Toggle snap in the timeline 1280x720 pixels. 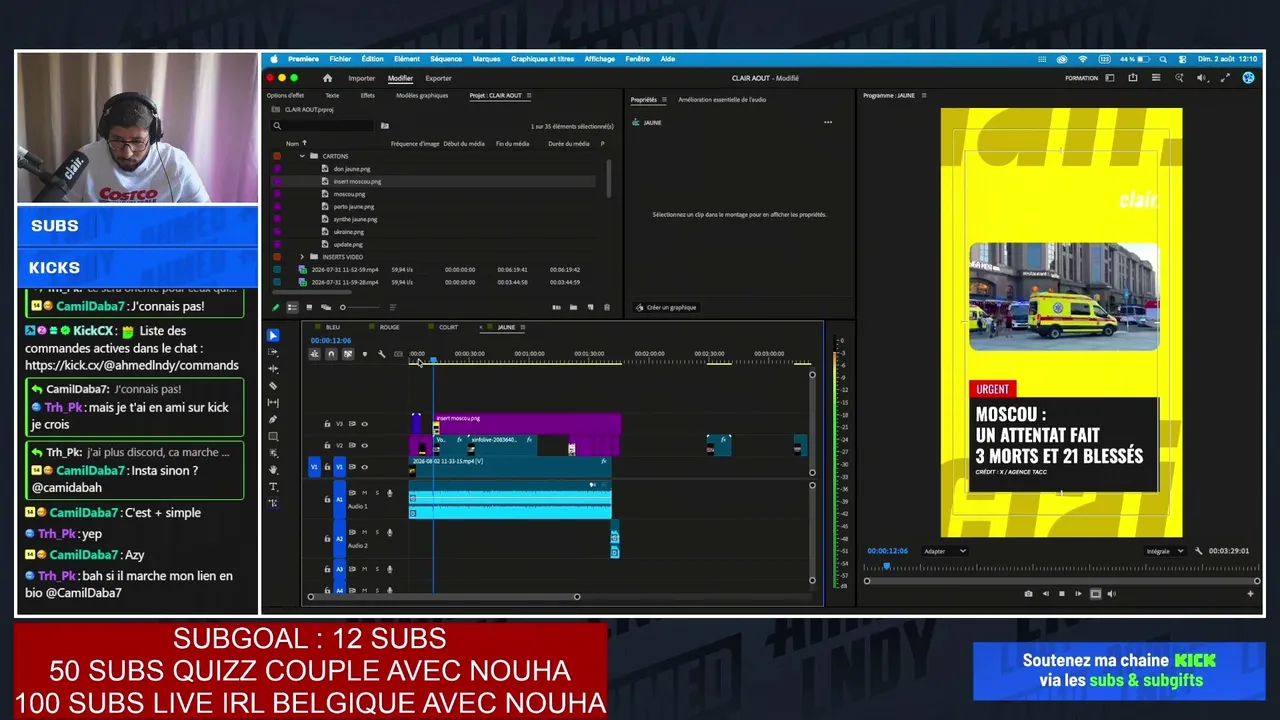point(331,354)
